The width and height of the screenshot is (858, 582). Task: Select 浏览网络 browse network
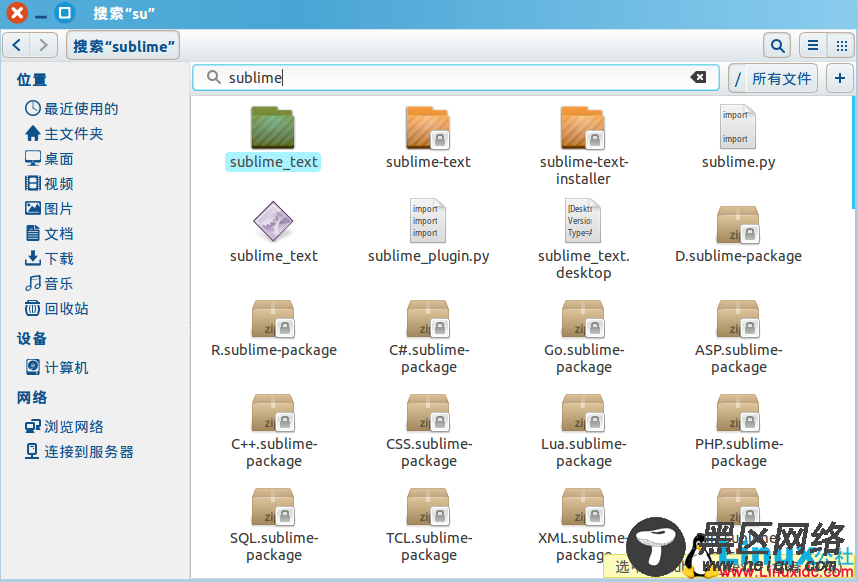[64, 426]
